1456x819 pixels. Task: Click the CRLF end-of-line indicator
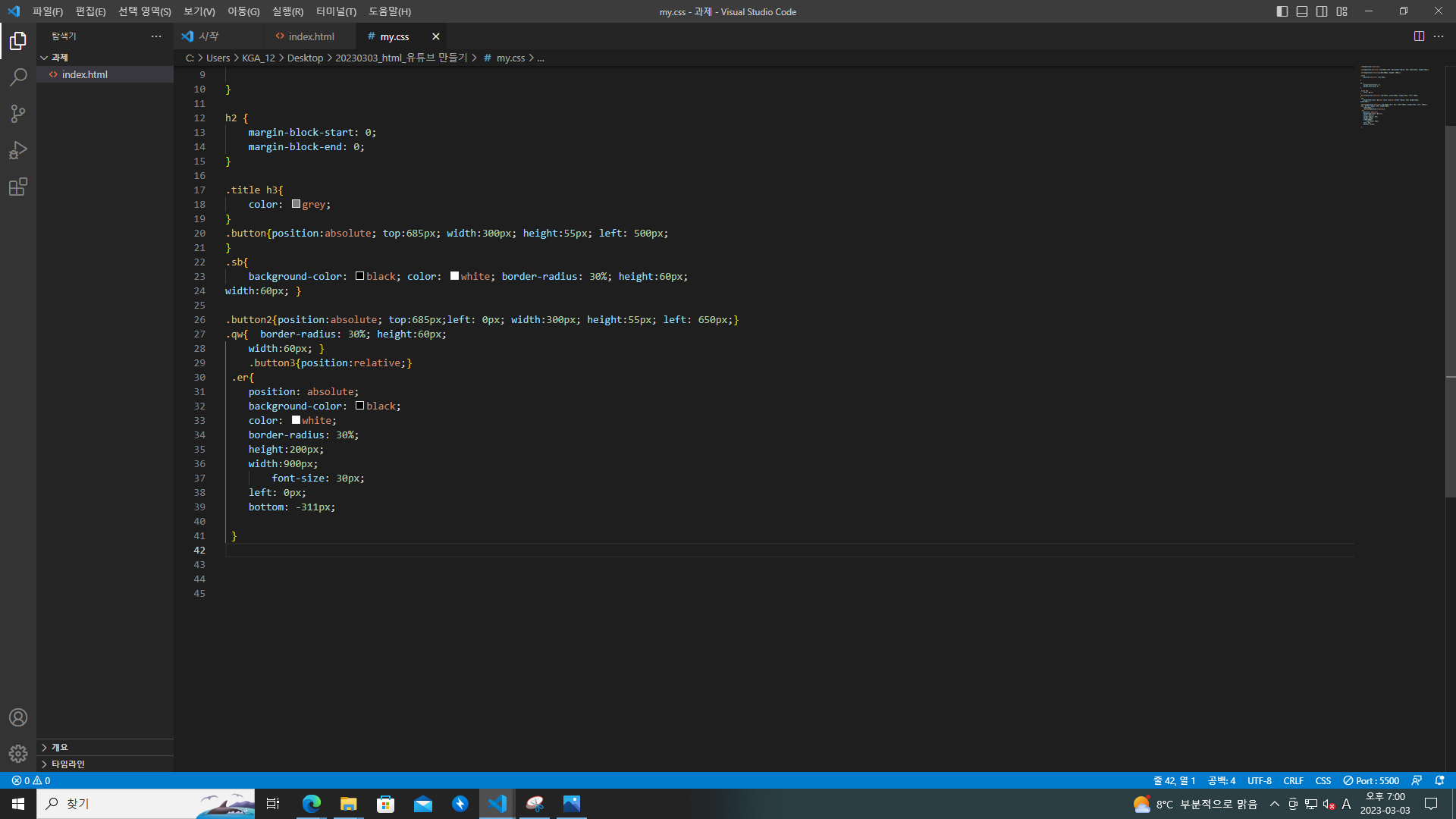1293,780
